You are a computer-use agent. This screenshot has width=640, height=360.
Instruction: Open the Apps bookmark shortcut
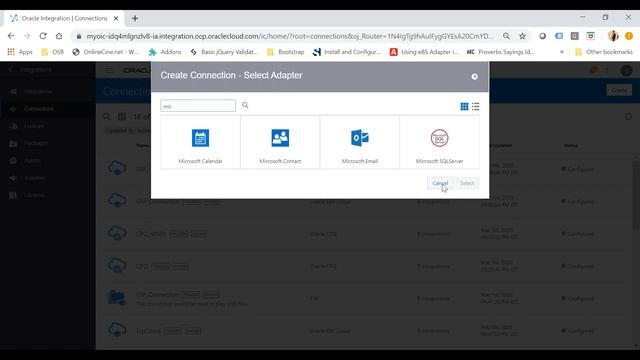pos(20,52)
